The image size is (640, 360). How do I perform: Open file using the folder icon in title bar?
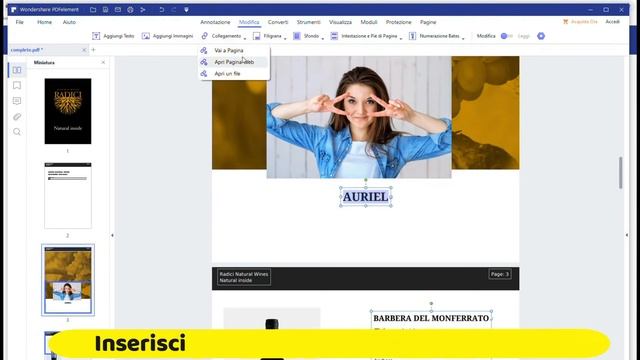pos(93,9)
